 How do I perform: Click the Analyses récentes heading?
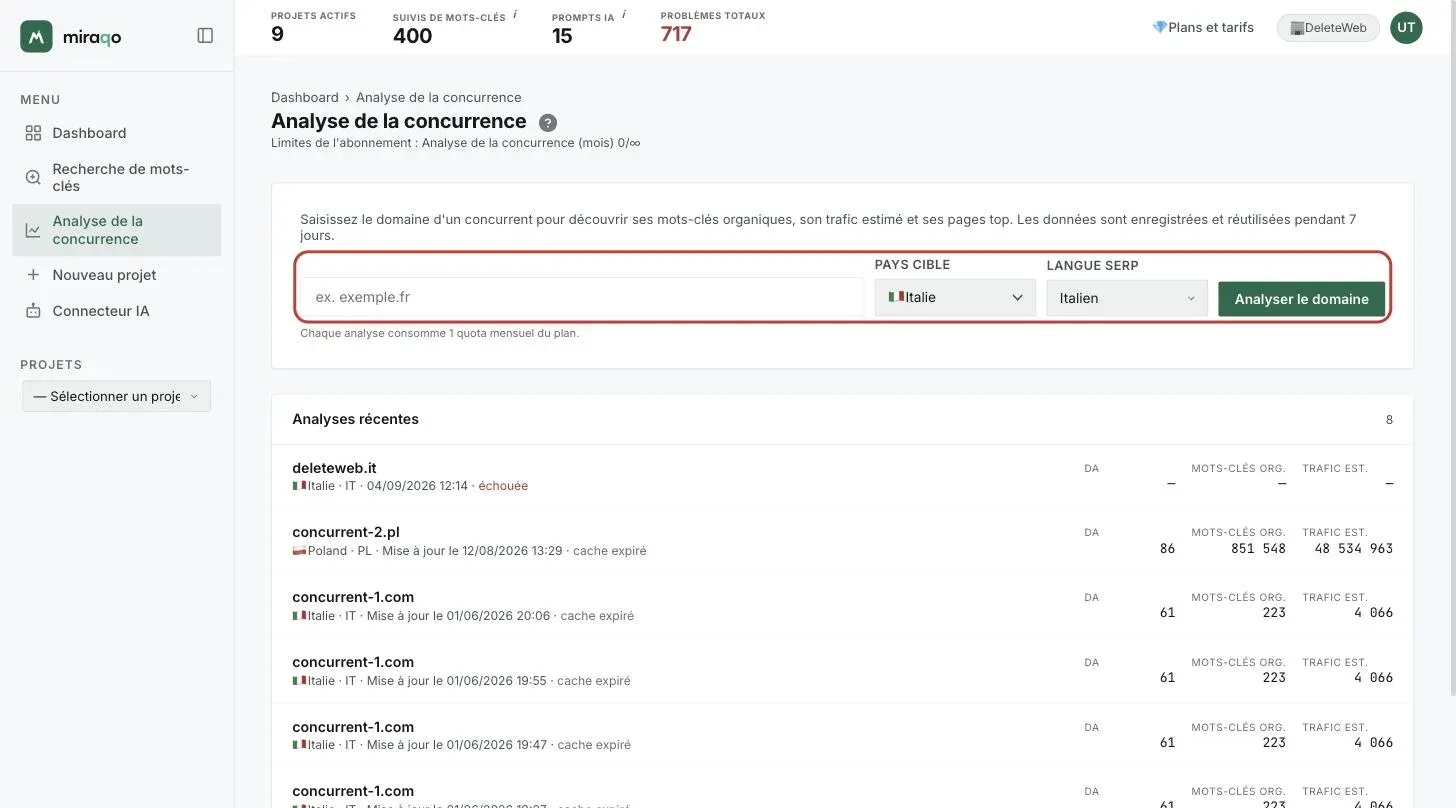pyautogui.click(x=355, y=419)
